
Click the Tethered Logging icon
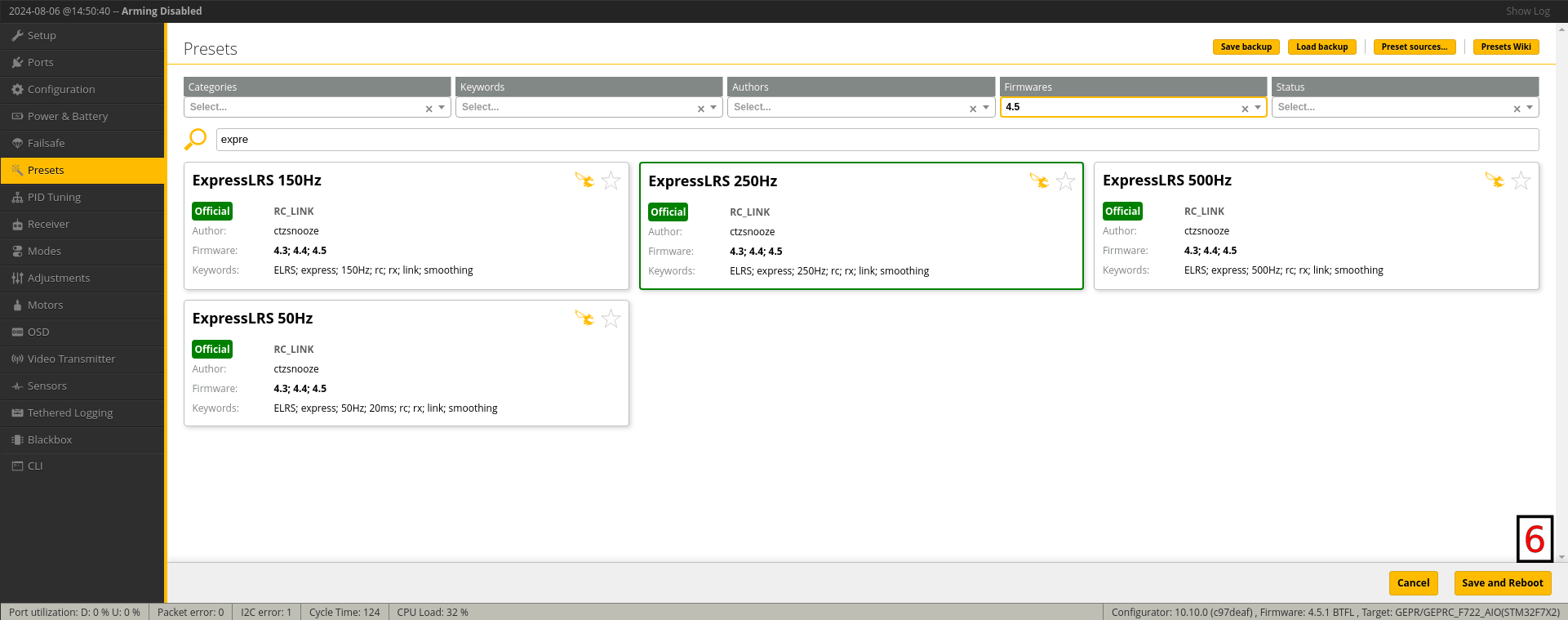point(17,413)
